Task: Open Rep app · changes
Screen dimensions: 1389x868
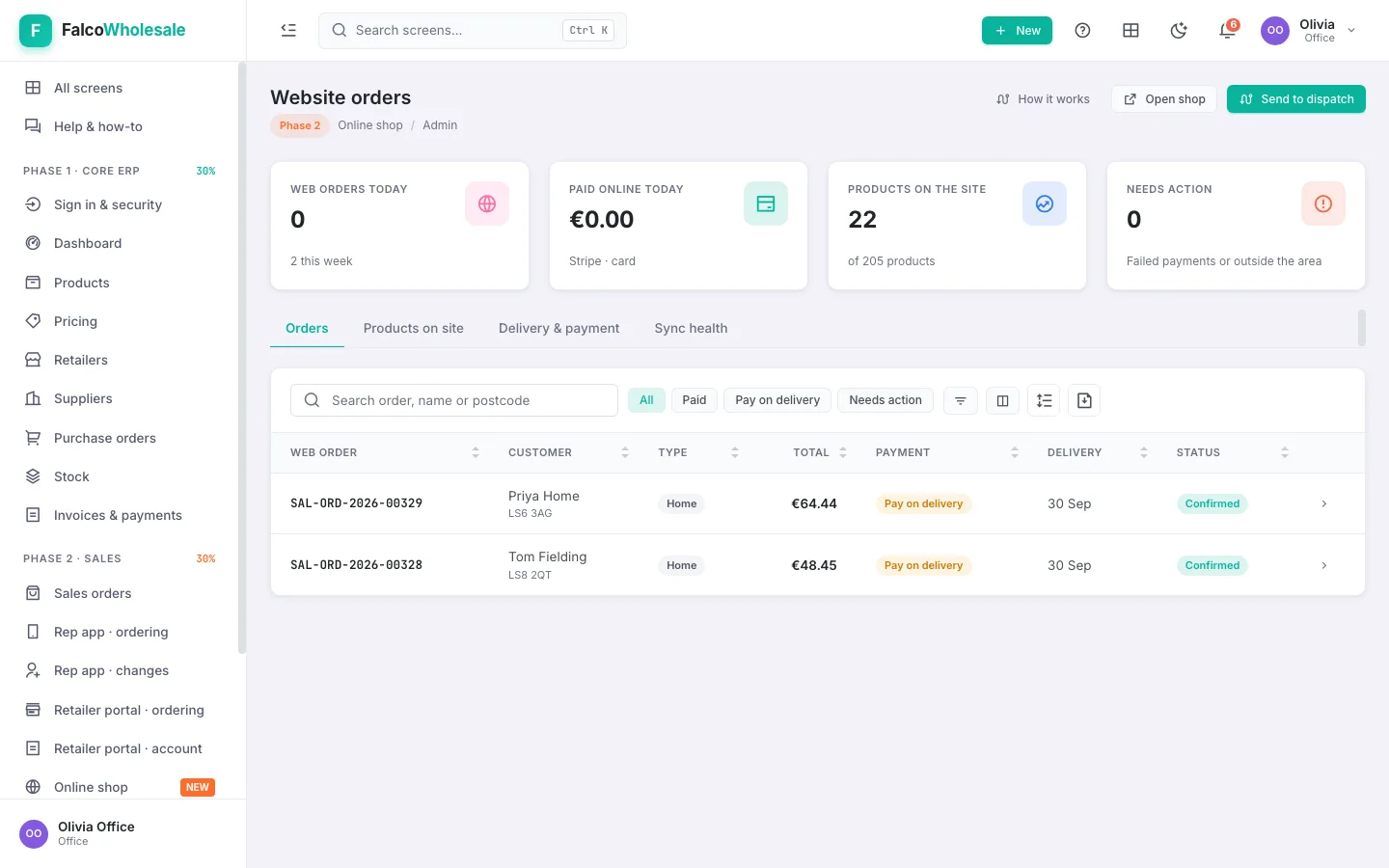Action: [x=120, y=670]
